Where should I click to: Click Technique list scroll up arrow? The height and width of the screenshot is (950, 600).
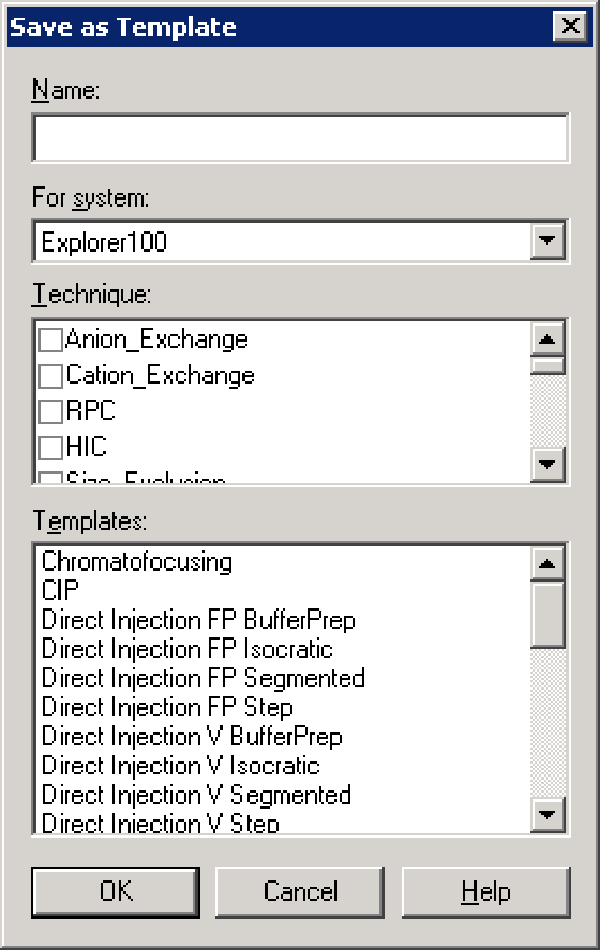[547, 339]
